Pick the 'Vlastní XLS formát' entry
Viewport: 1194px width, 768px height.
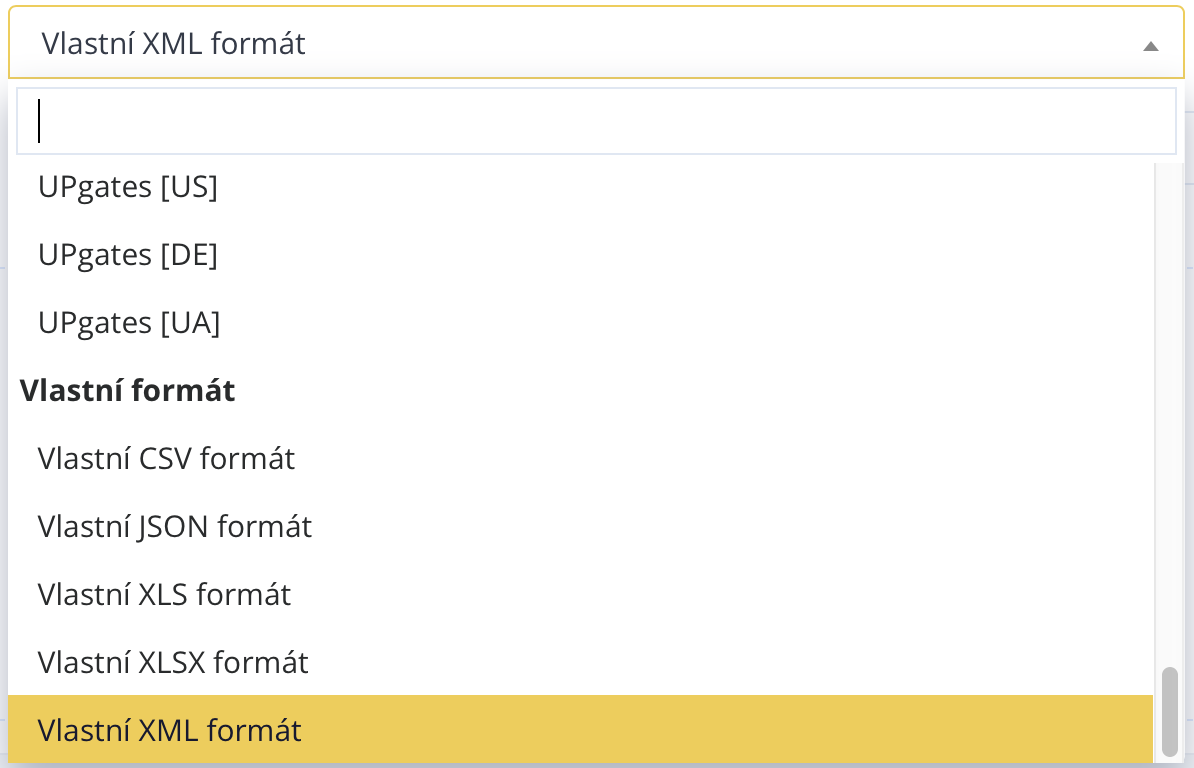tap(164, 595)
